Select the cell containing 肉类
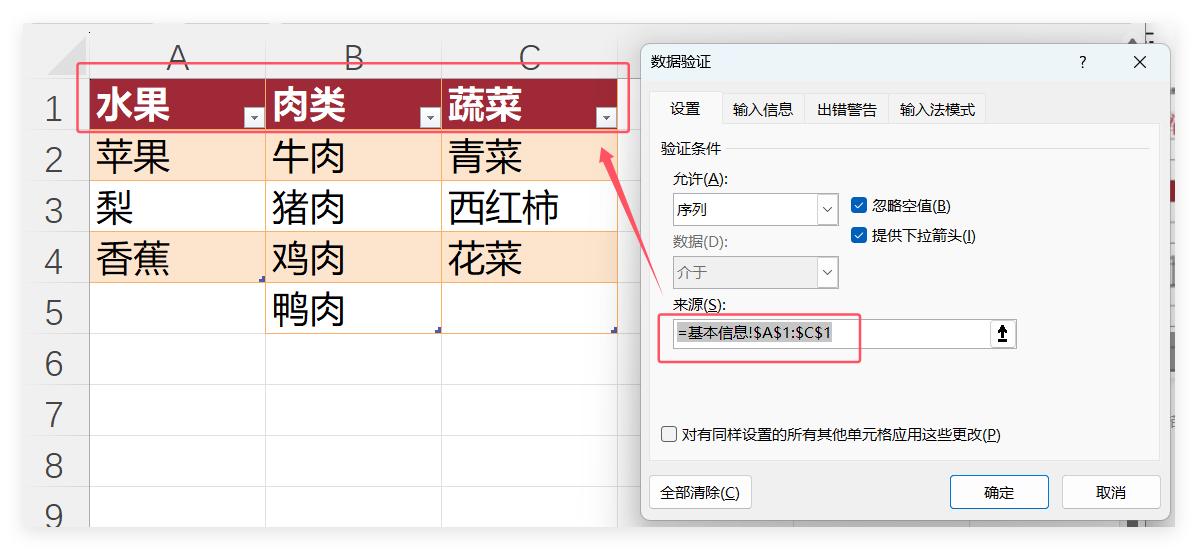The width and height of the screenshot is (1198, 550). point(354,105)
